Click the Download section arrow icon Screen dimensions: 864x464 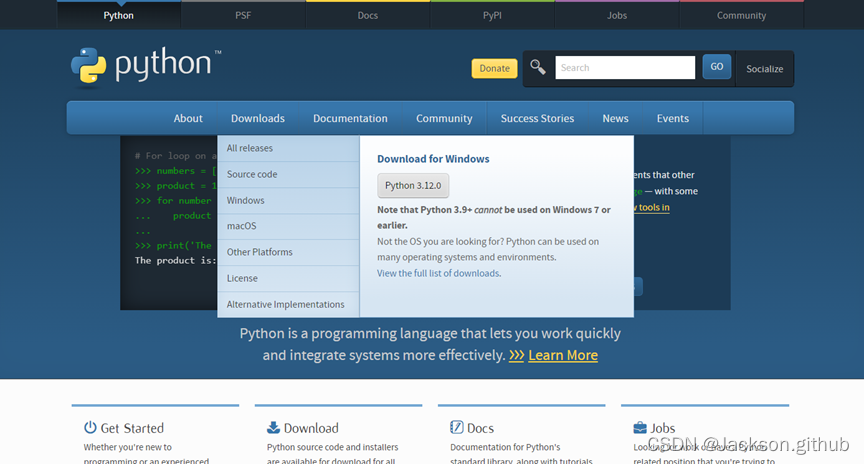point(273,428)
